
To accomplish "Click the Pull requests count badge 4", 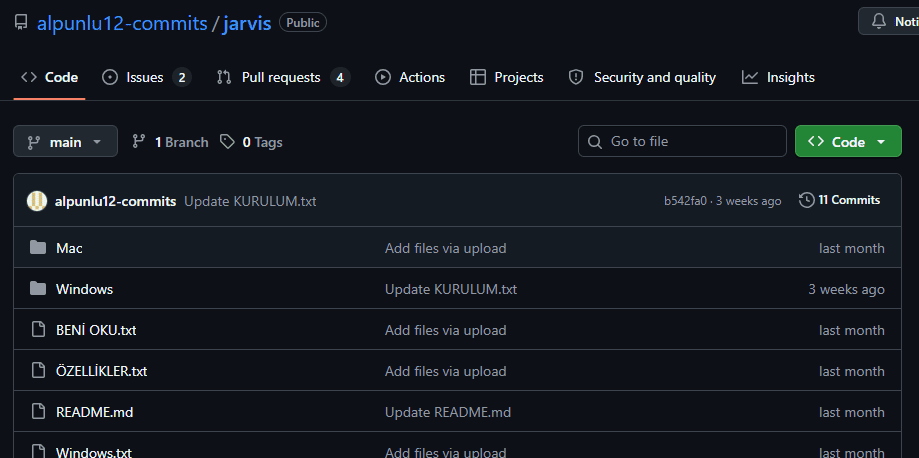I will coord(340,77).
